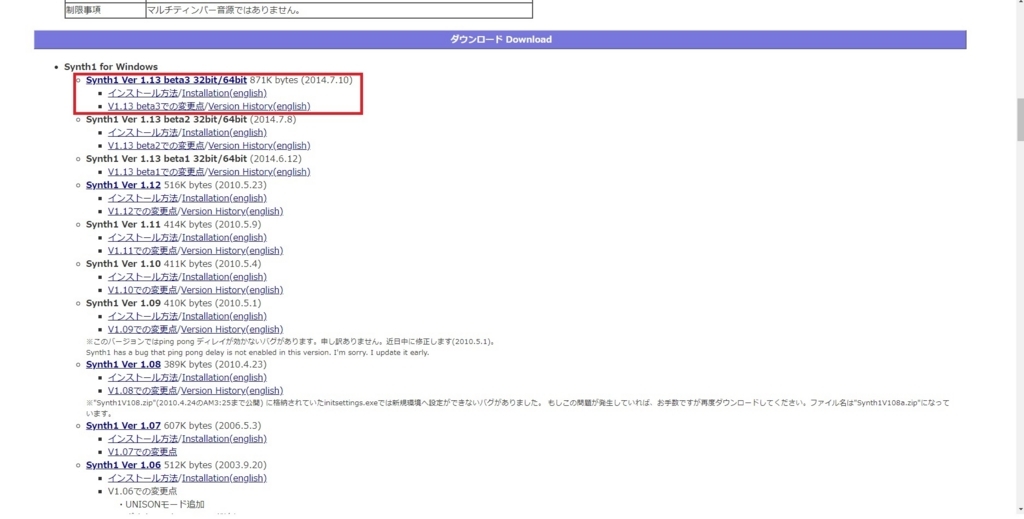Open Installation(english) under Ver 1.12
Viewport: 1024px width, 519px height.
[224, 198]
